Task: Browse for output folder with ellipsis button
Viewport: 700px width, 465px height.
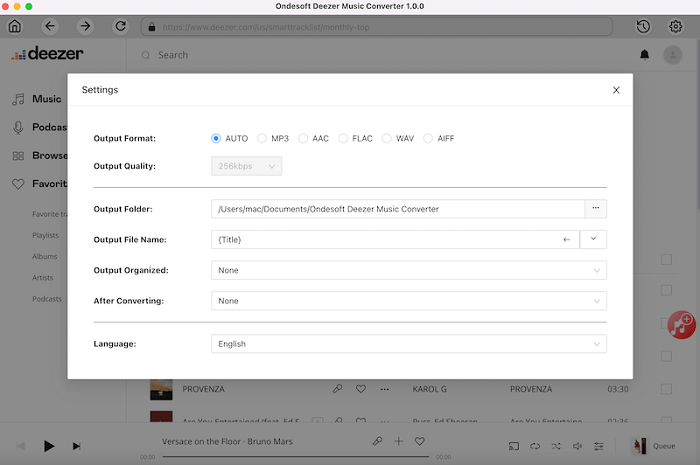Action: (596, 208)
